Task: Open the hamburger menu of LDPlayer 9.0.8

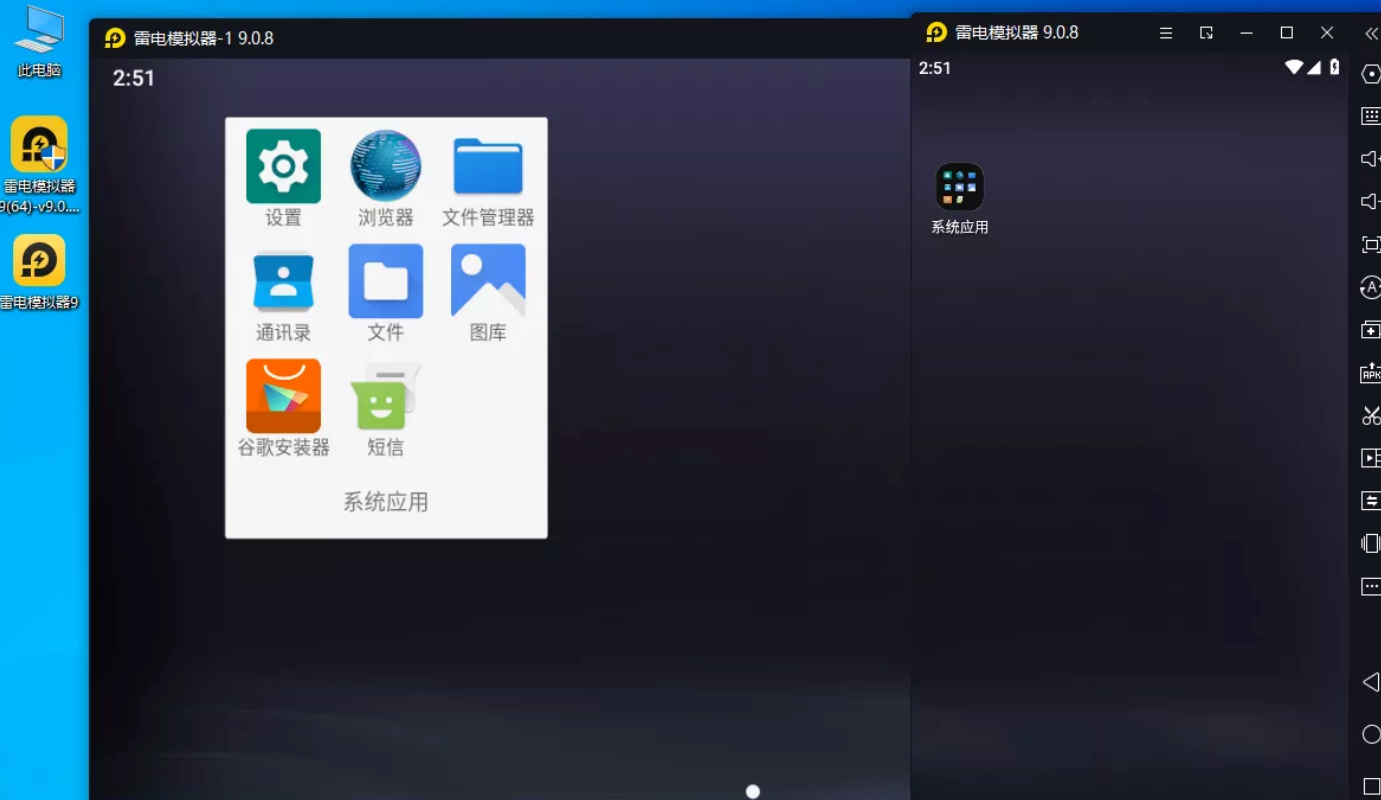Action: coord(1165,32)
